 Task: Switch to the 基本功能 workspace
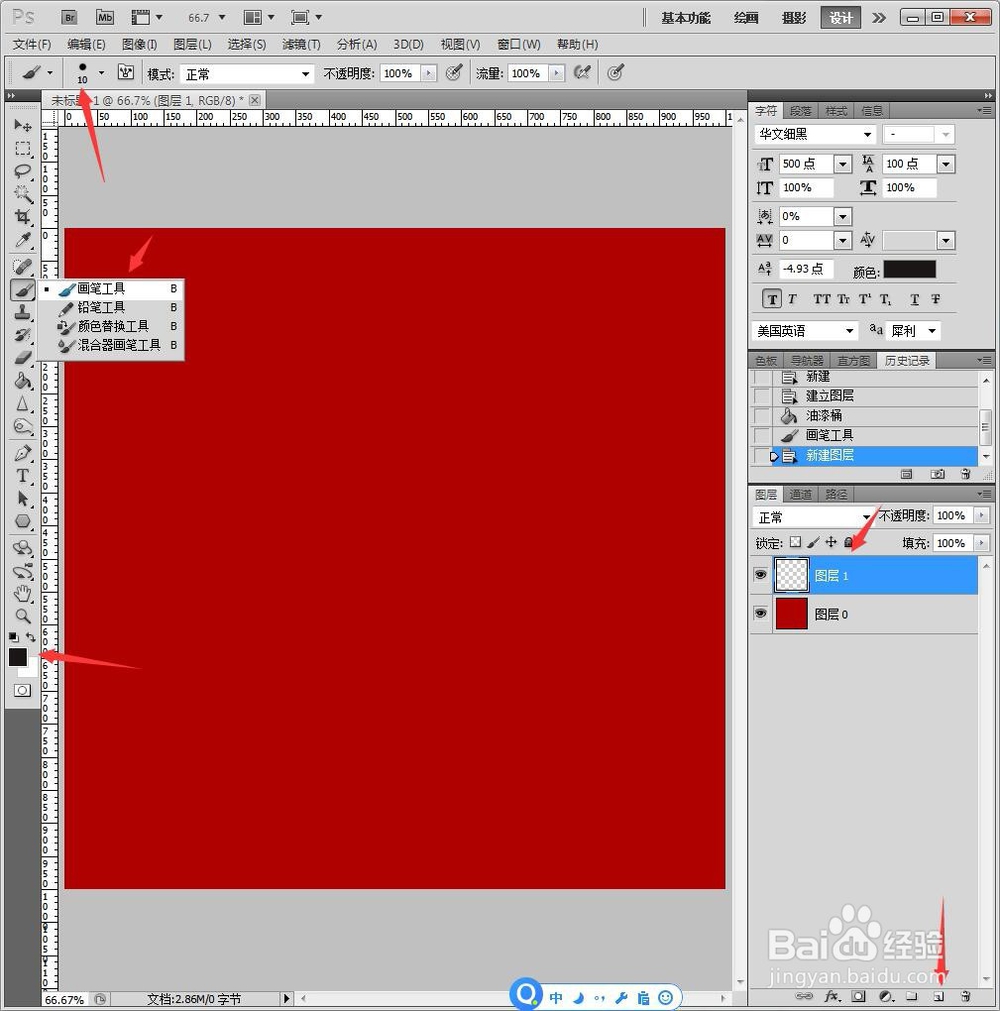point(685,17)
